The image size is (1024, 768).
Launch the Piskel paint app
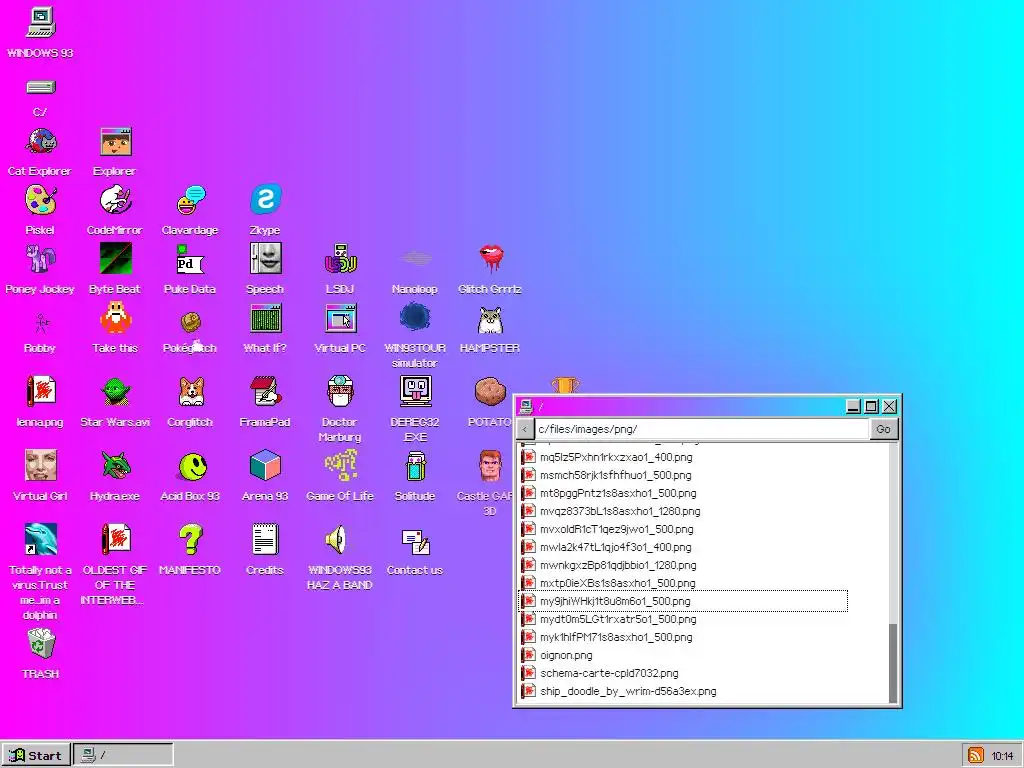pos(40,200)
